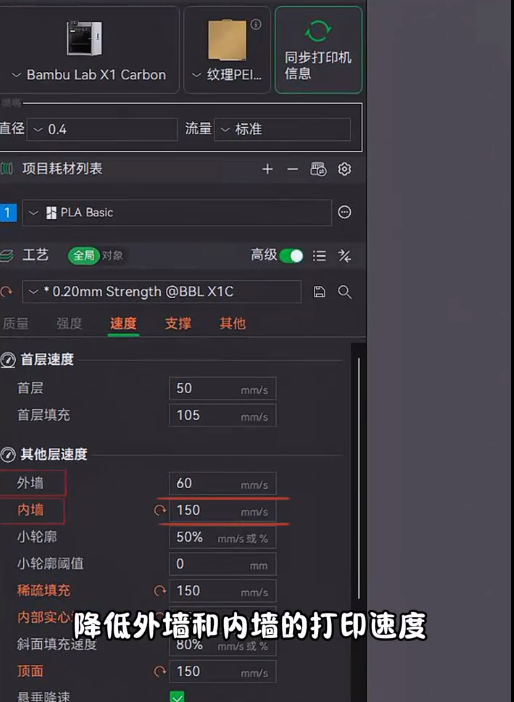
Task: Click the search settings magnifier icon
Action: coord(344,292)
